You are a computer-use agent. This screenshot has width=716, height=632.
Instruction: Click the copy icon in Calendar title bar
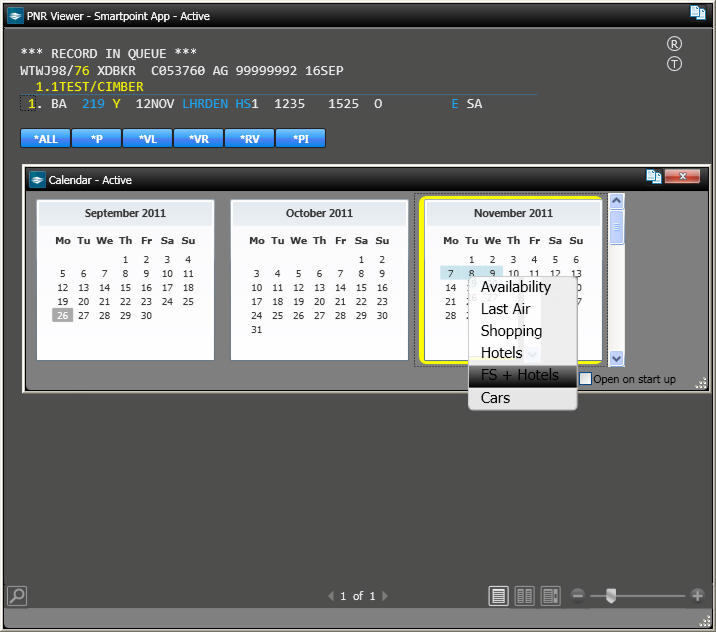coord(653,176)
